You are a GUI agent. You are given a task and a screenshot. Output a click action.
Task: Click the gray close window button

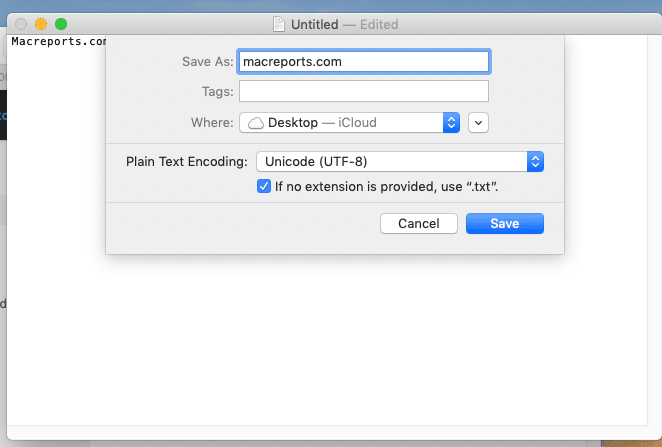pyautogui.click(x=21, y=24)
